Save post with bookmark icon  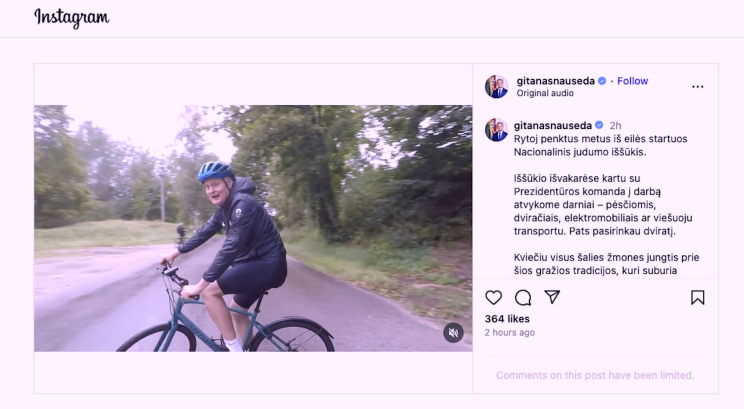coord(698,297)
